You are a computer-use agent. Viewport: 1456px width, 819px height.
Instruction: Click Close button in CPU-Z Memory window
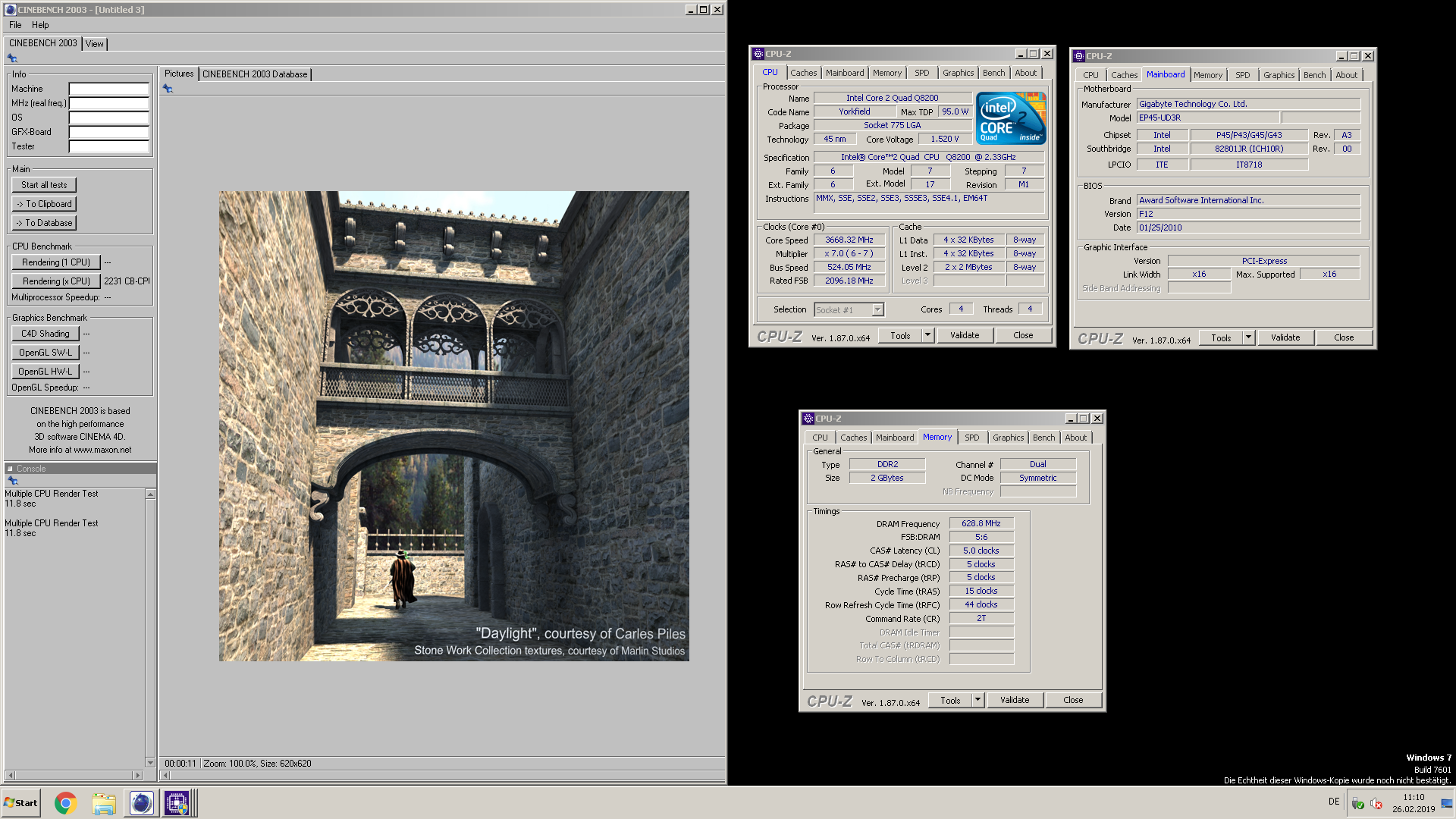pyautogui.click(x=1073, y=700)
